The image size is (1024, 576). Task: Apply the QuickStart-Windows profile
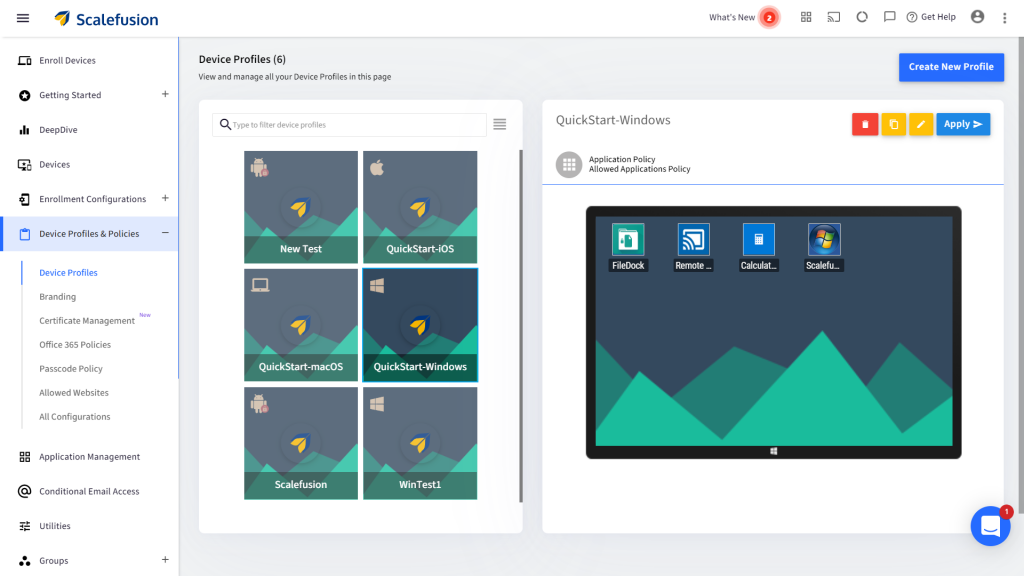pyautogui.click(x=963, y=124)
